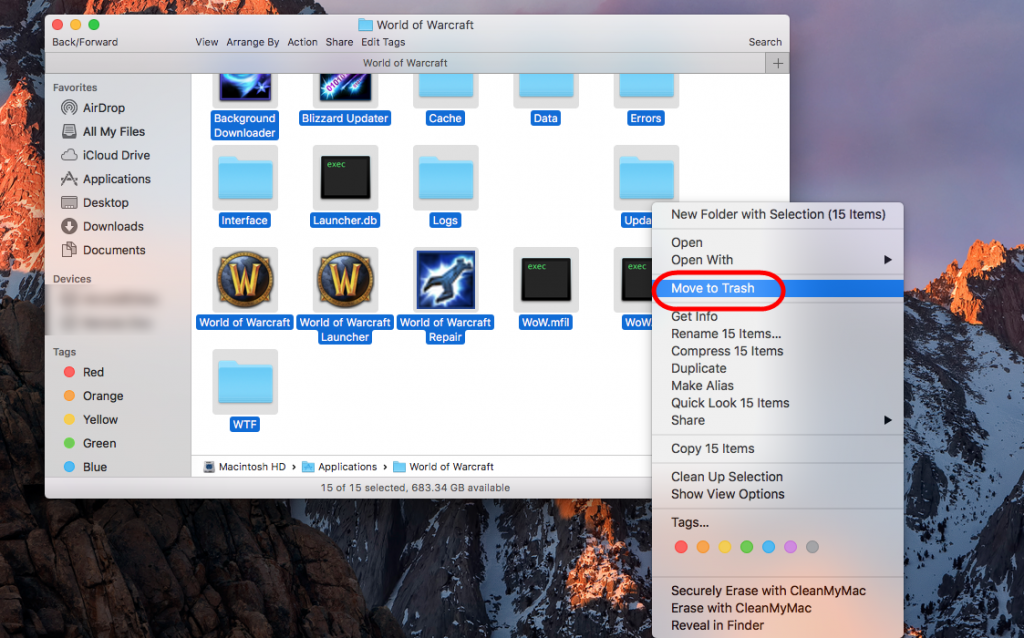1024x638 pixels.
Task: Open the Data folder
Action: pyautogui.click(x=545, y=85)
